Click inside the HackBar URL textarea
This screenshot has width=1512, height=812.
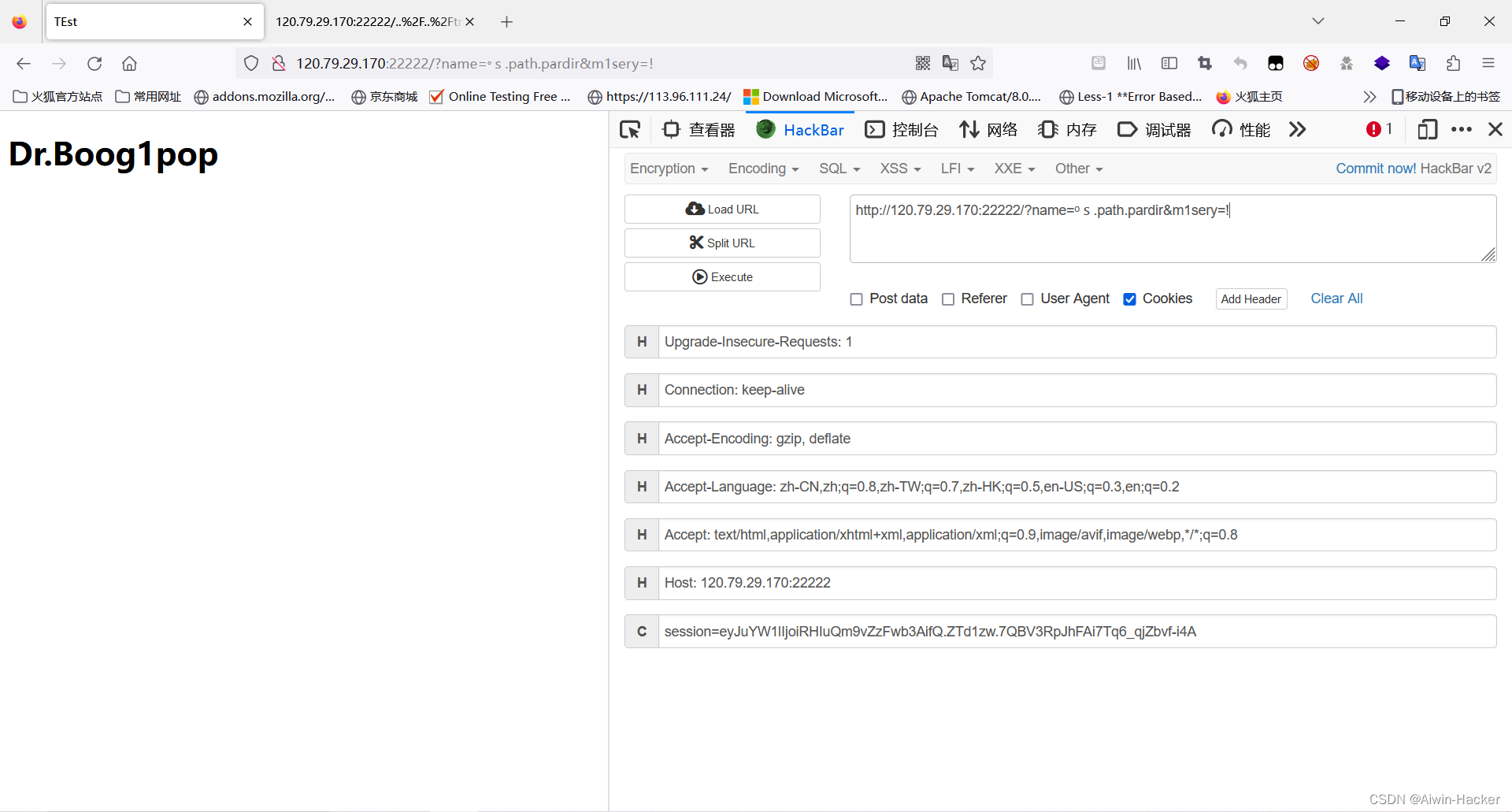(1173, 228)
